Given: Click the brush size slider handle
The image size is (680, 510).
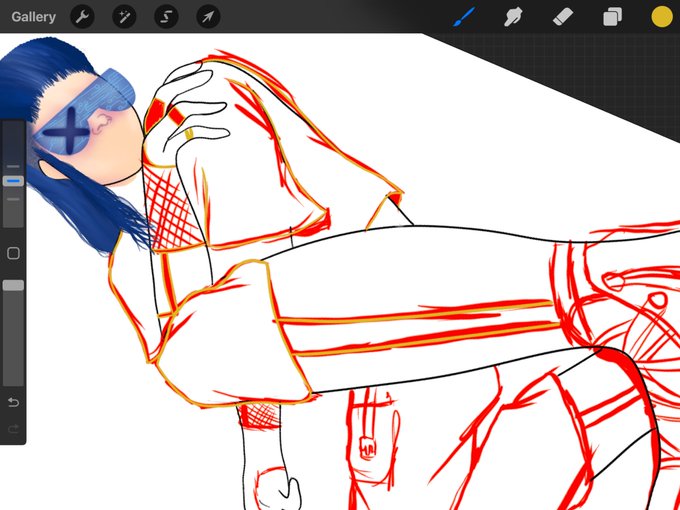Looking at the screenshot, I should 13,181.
